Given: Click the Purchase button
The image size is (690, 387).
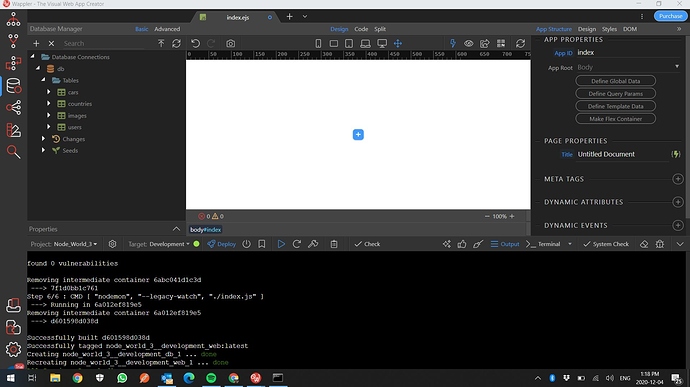Looking at the screenshot, I should (670, 16).
